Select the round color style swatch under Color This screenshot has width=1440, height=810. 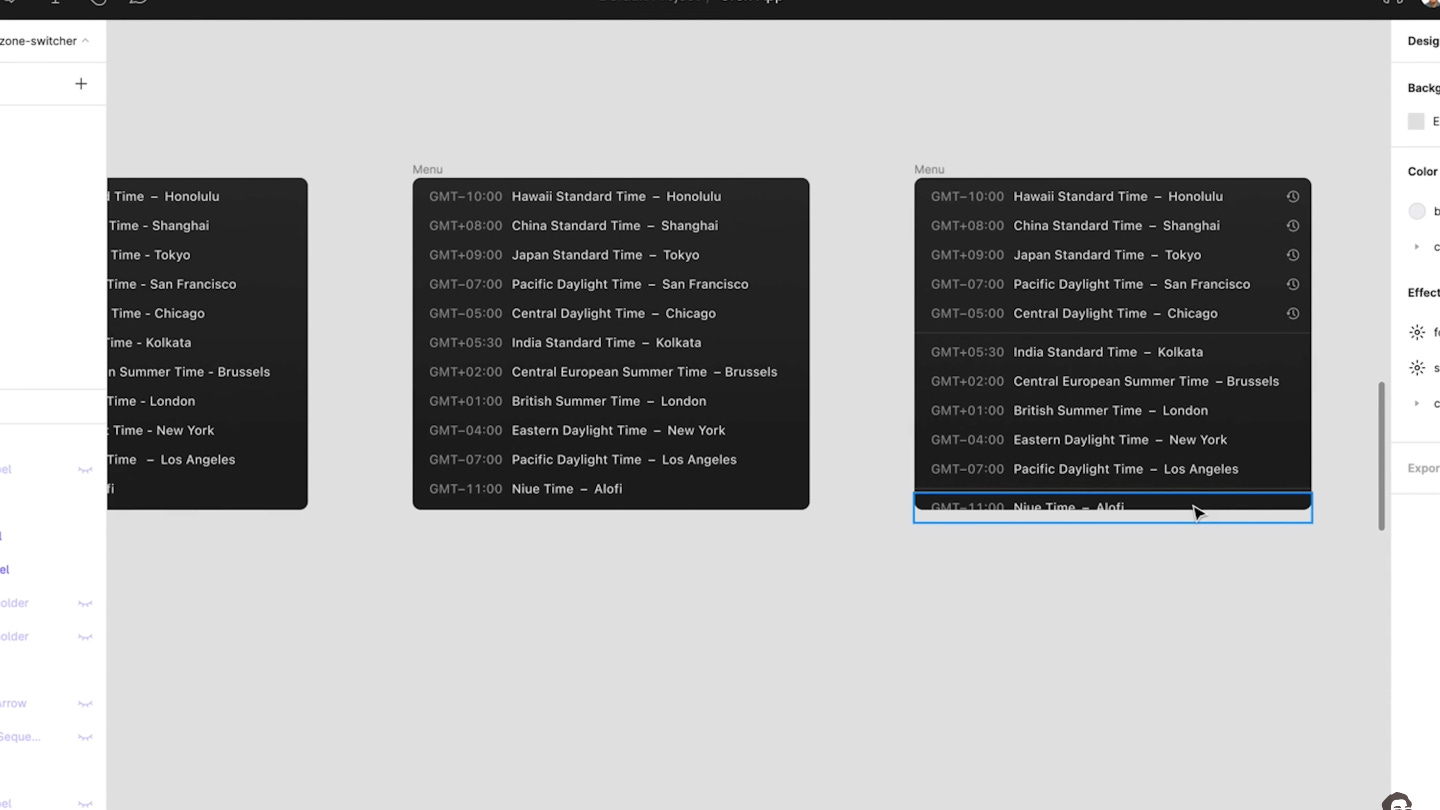[x=1417, y=211]
